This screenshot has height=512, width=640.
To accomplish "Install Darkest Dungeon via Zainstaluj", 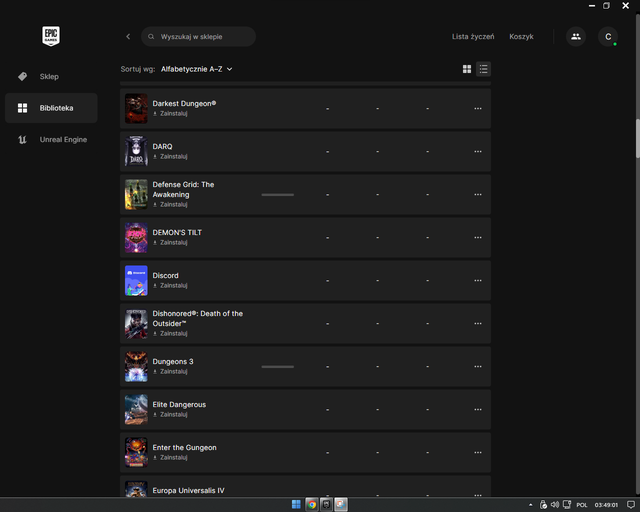I will pos(170,114).
